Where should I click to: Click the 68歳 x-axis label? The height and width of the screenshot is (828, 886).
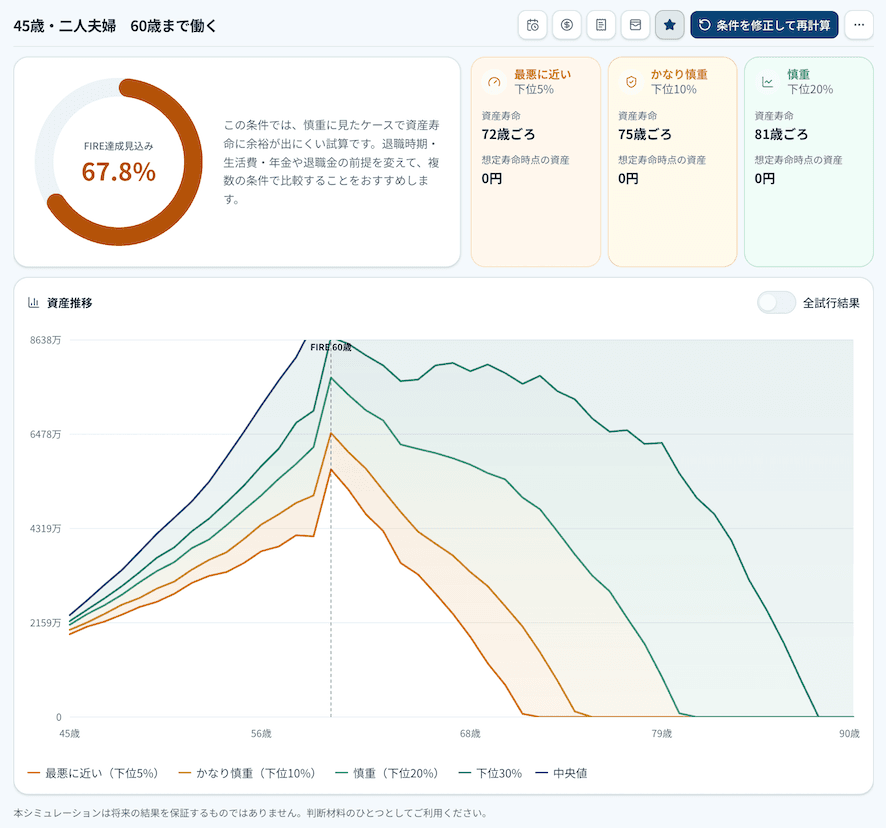pos(470,734)
